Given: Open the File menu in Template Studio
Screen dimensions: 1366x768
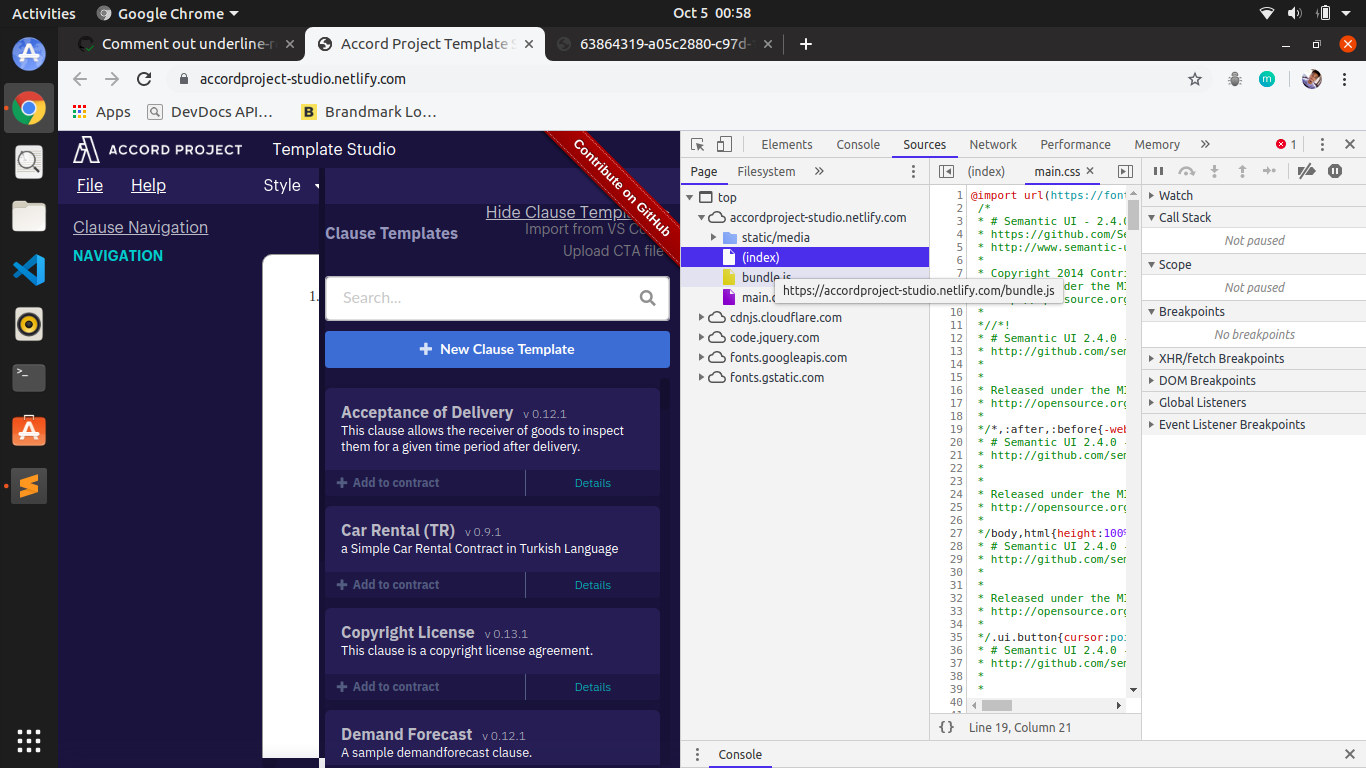Looking at the screenshot, I should (89, 185).
